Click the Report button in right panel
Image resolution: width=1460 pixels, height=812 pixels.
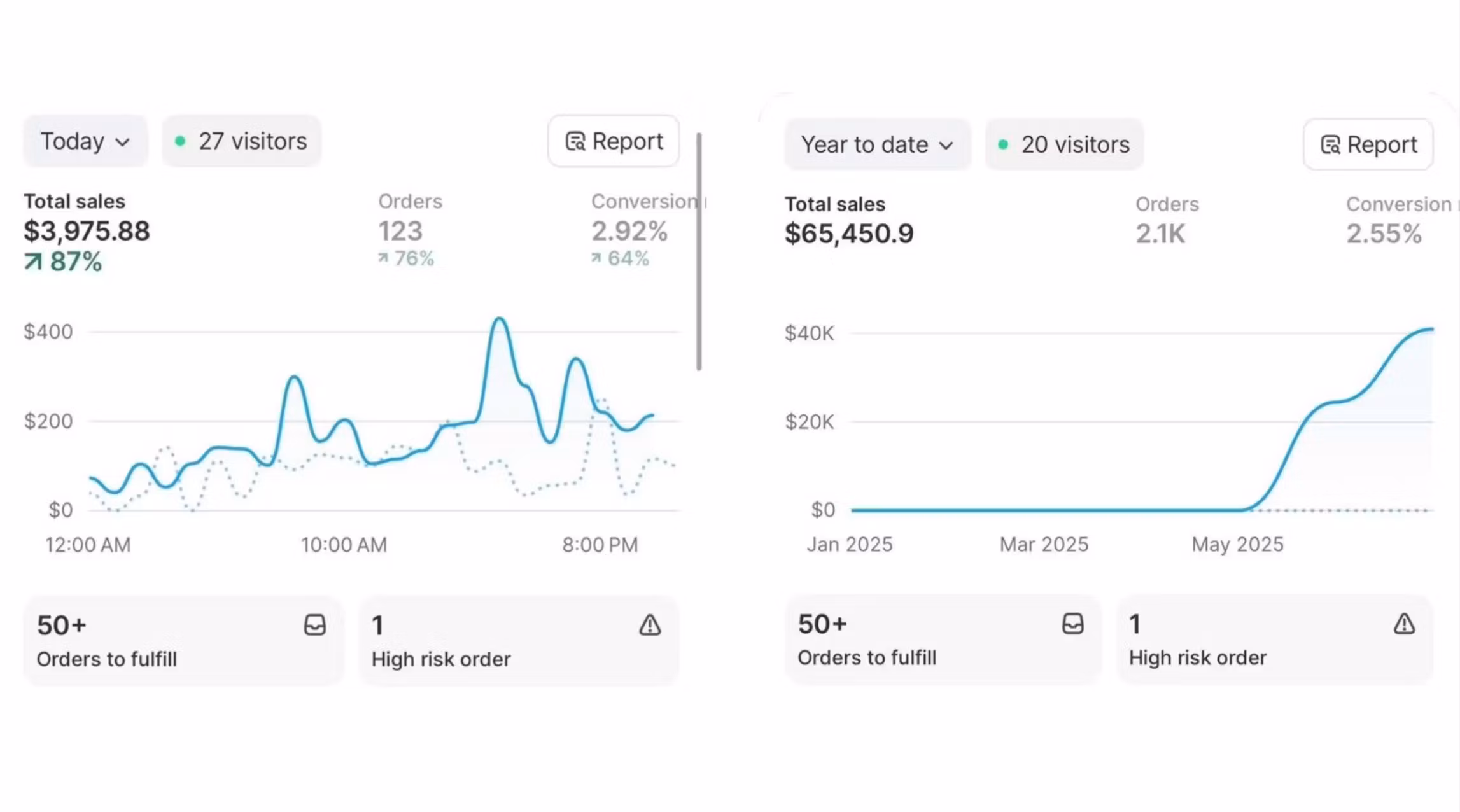1368,144
